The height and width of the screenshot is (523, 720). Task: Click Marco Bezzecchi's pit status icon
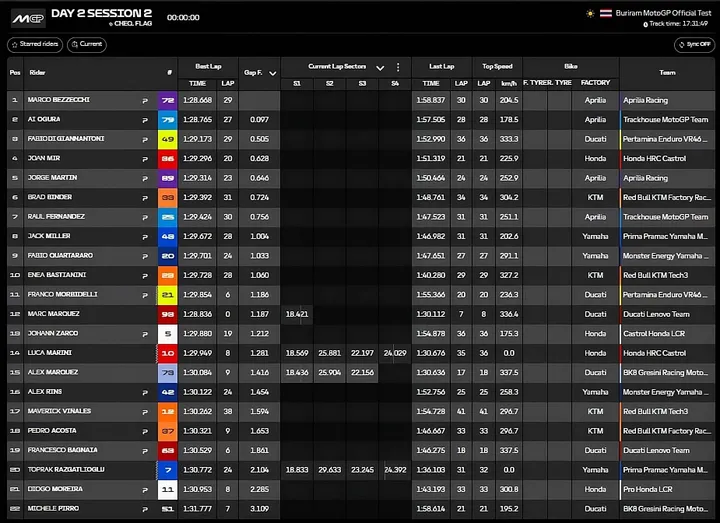click(145, 101)
